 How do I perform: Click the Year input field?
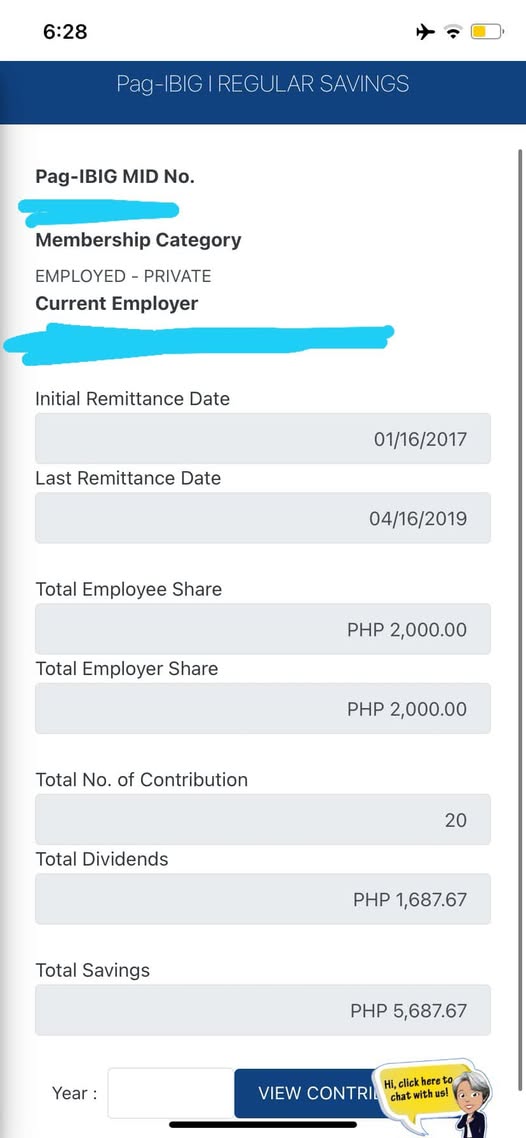pos(170,1092)
